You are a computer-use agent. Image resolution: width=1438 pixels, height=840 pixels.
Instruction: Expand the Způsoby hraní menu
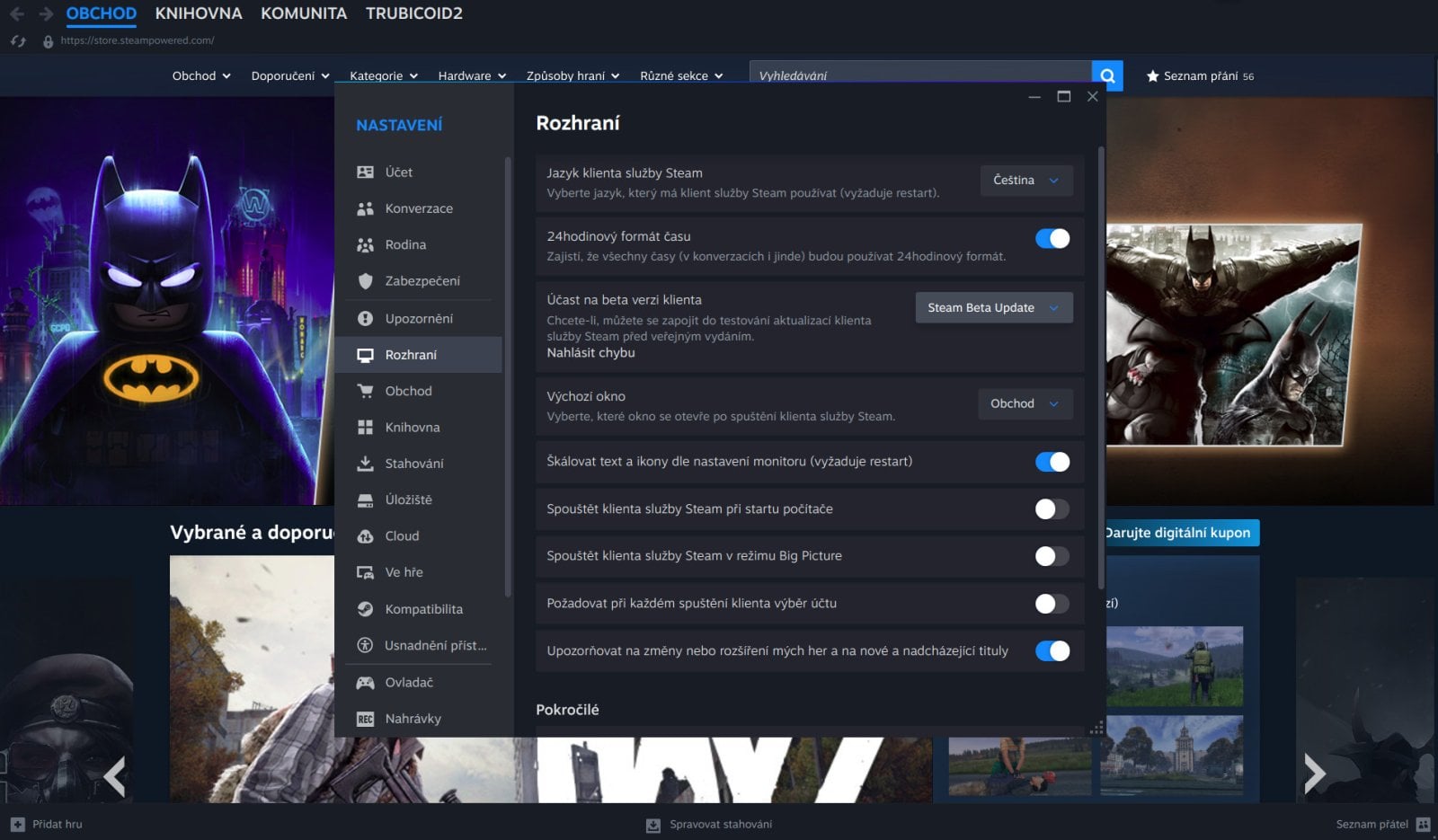click(x=573, y=76)
